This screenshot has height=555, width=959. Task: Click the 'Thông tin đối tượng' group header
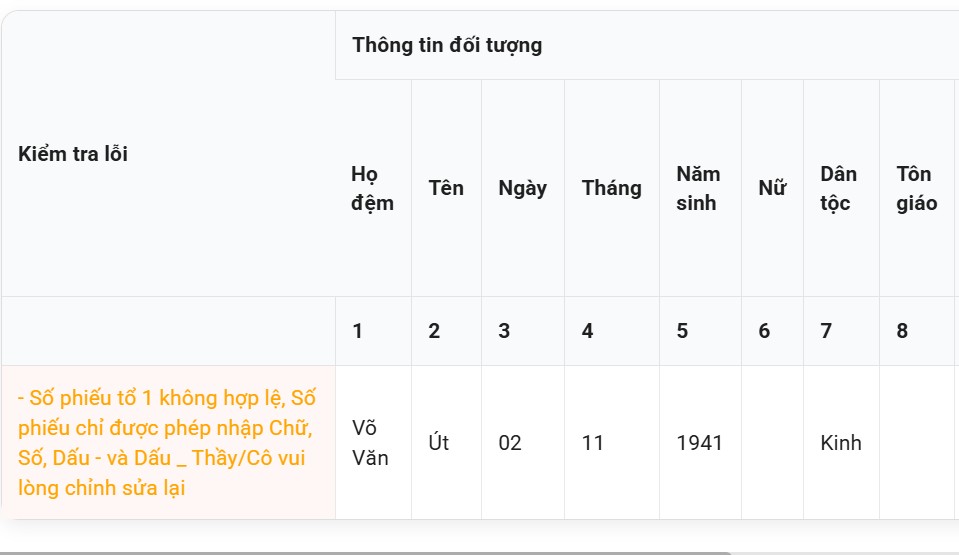[x=447, y=45]
